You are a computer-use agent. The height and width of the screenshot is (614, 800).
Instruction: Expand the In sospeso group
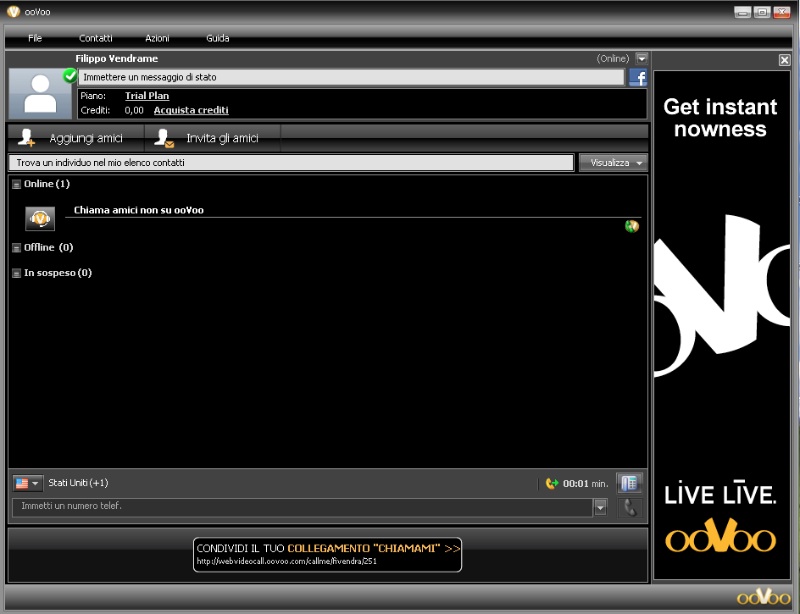click(x=16, y=273)
